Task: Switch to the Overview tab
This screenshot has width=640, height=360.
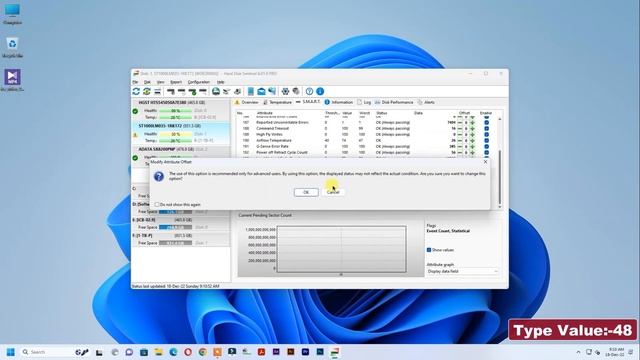Action: coord(247,102)
